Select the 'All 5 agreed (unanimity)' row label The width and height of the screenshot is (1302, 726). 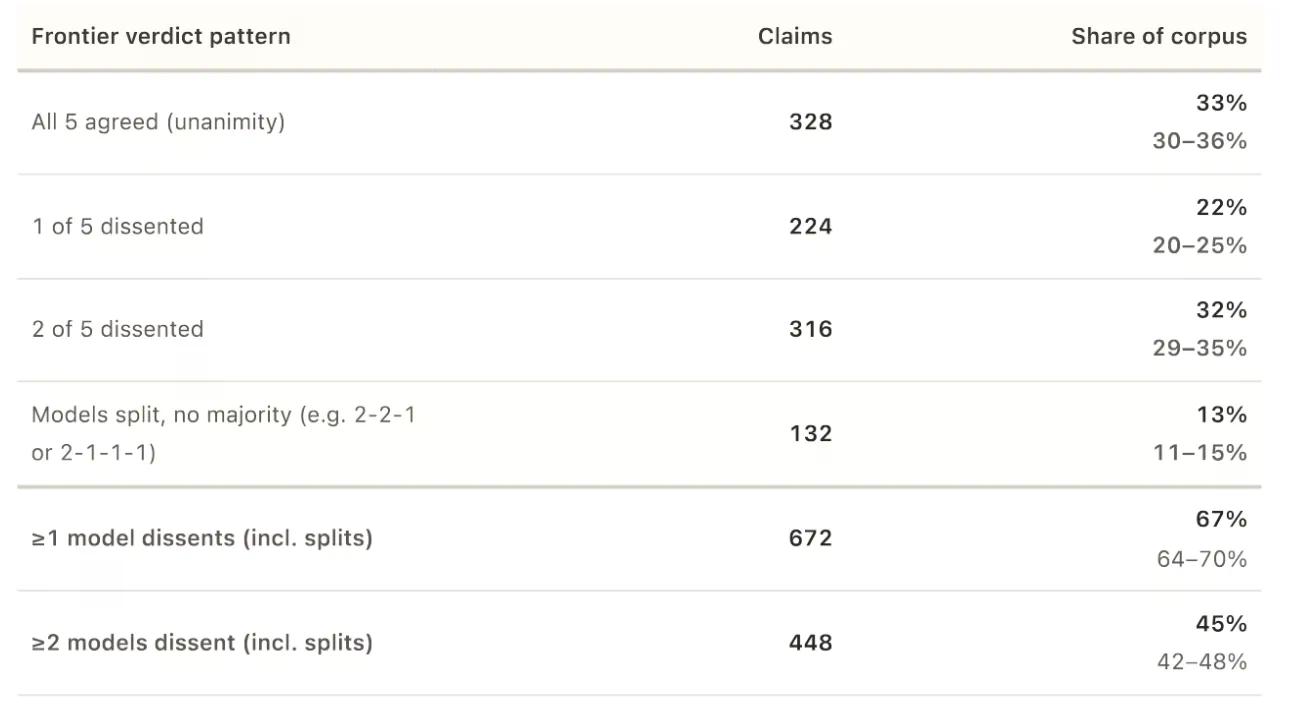coord(158,122)
